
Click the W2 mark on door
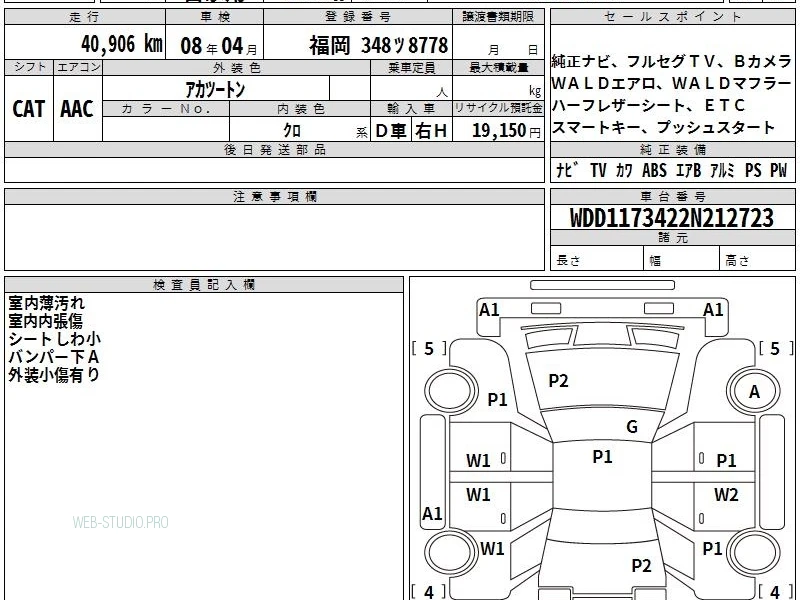(x=726, y=494)
